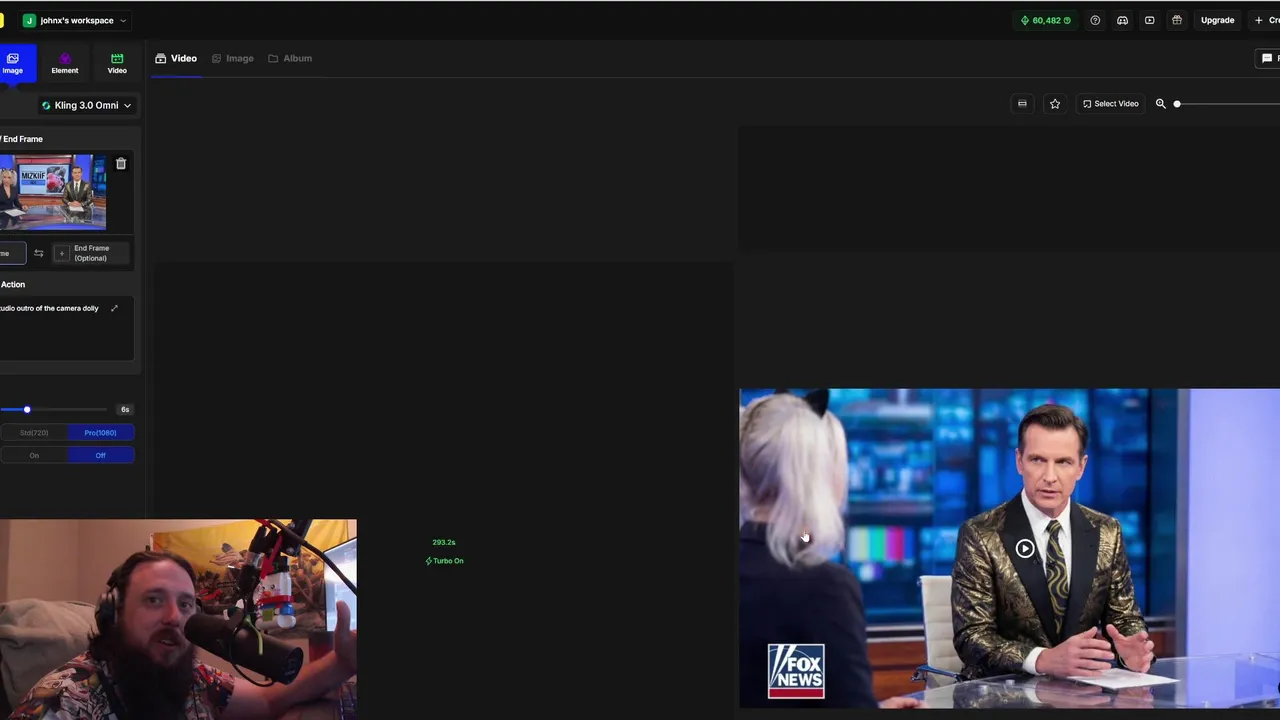Switch to the Album gallery tab
The width and height of the screenshot is (1280, 720).
[290, 58]
